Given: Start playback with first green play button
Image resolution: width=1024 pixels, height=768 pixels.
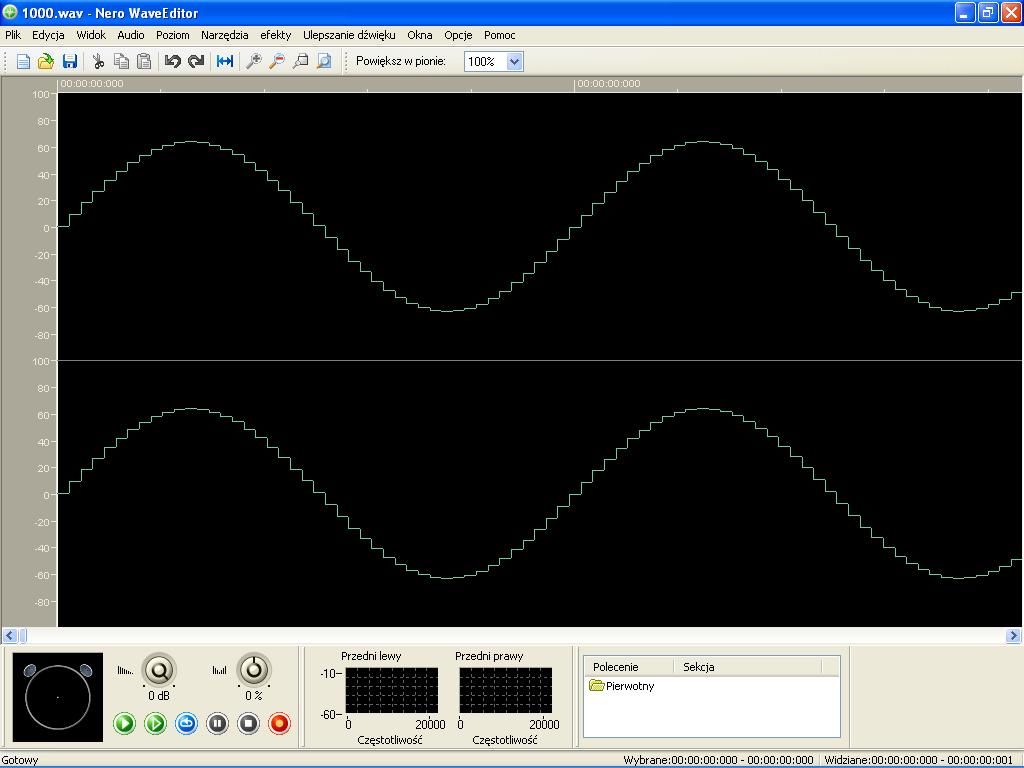Looking at the screenshot, I should click(124, 724).
